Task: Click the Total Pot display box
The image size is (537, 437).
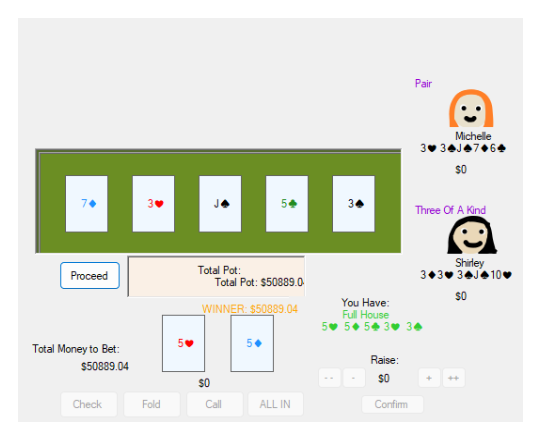Action: [x=216, y=276]
